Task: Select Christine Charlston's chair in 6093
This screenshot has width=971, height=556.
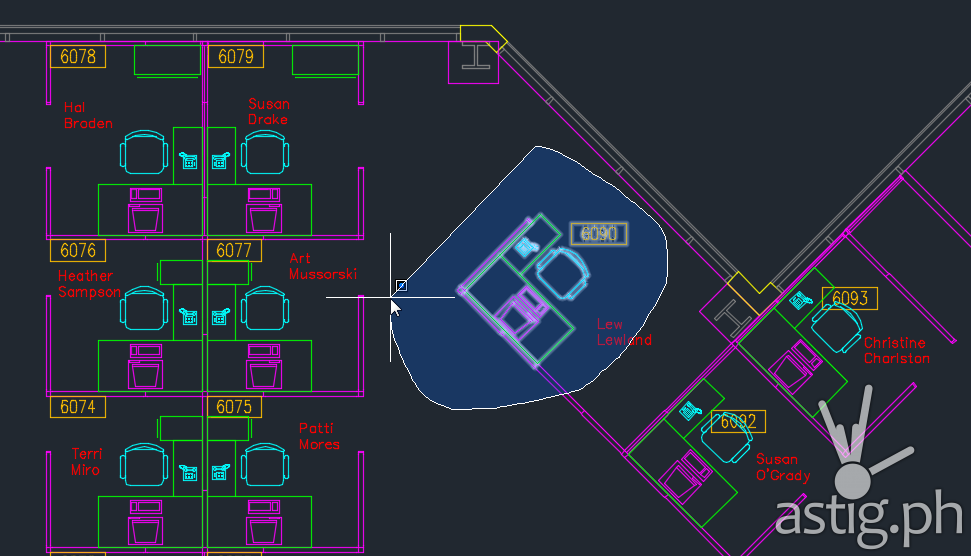Action: coord(837,328)
